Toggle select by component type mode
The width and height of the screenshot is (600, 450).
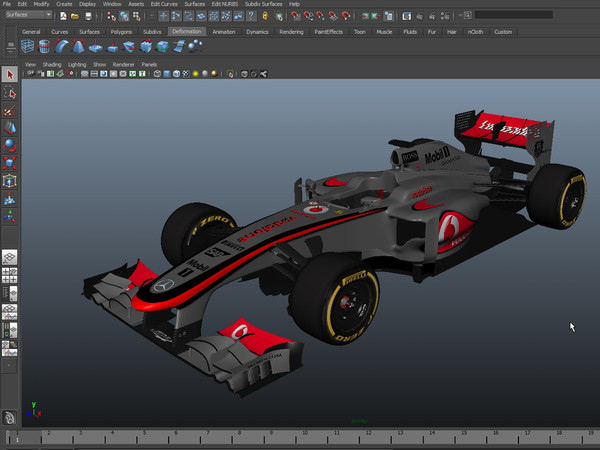pyautogui.click(x=137, y=16)
